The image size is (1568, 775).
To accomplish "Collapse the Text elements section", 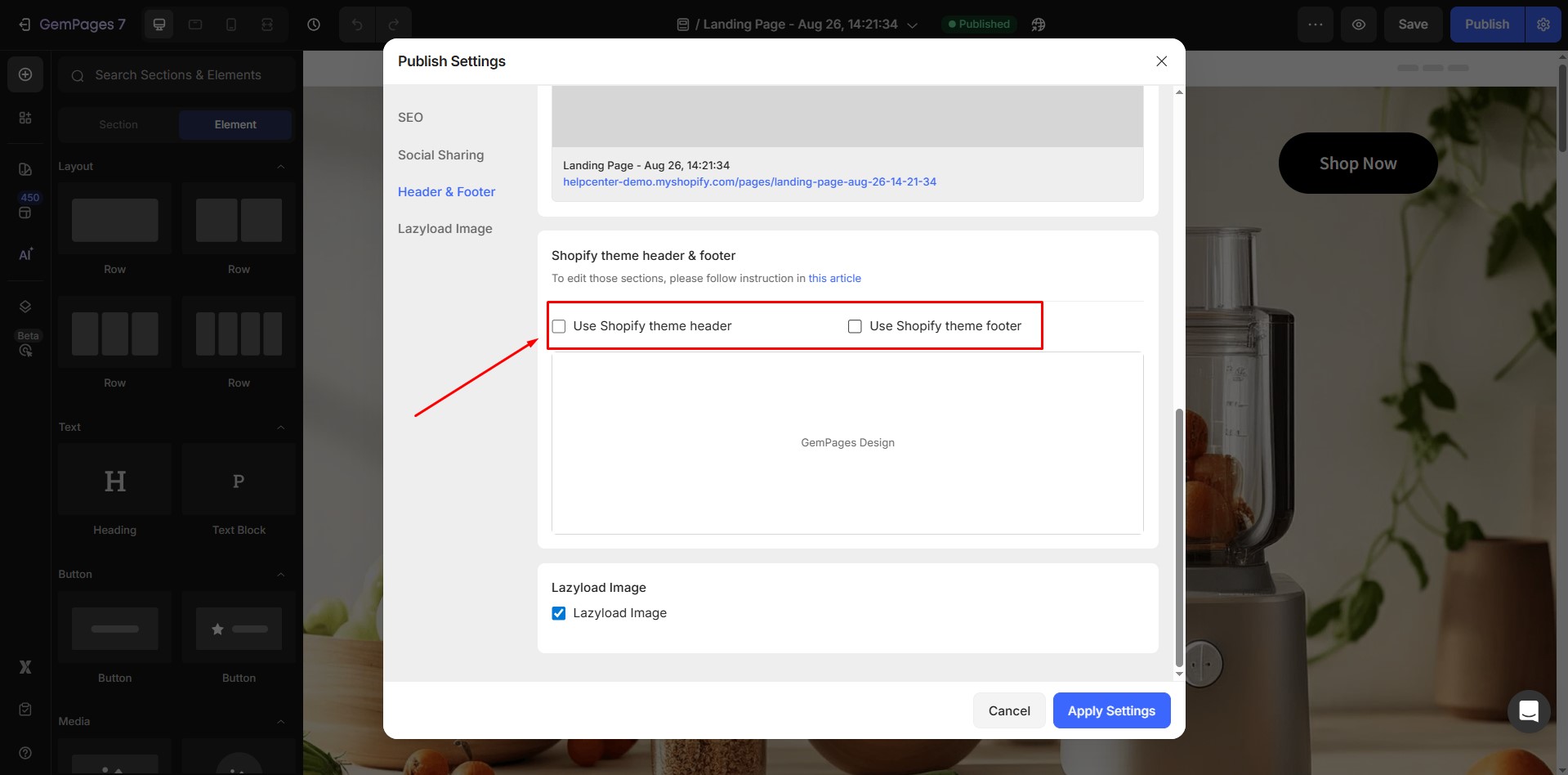I will 281,427.
